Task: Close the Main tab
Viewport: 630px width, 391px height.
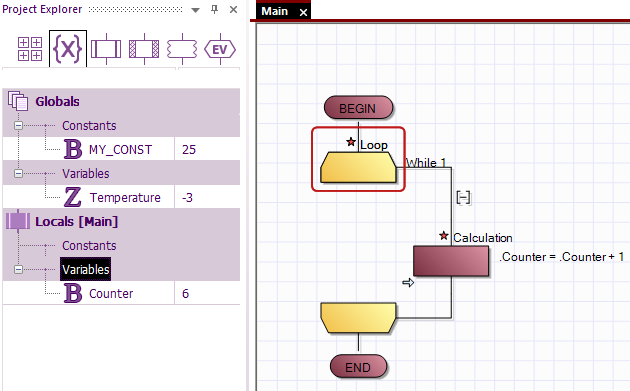Action: tap(303, 12)
